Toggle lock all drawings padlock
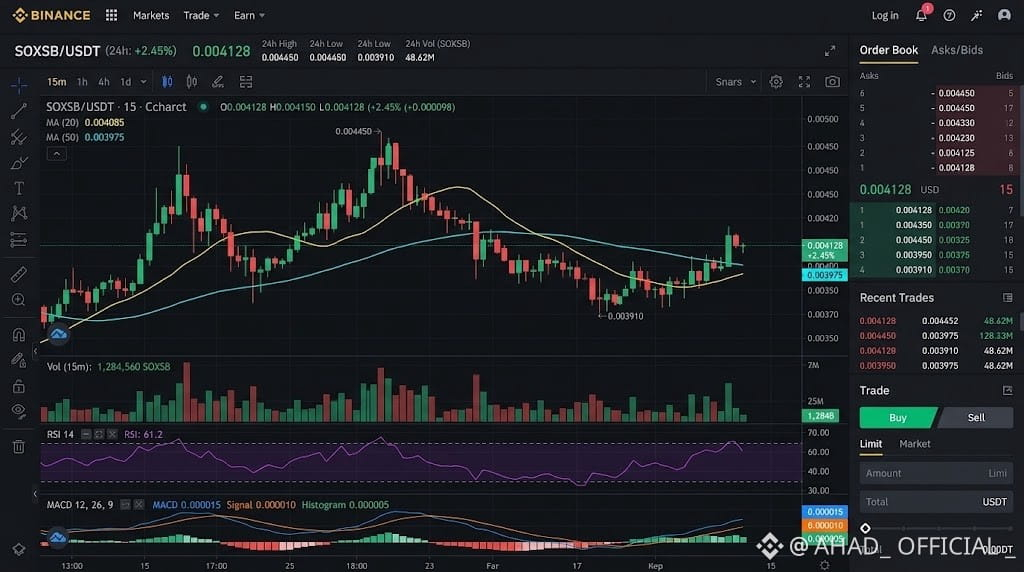 click(19, 386)
